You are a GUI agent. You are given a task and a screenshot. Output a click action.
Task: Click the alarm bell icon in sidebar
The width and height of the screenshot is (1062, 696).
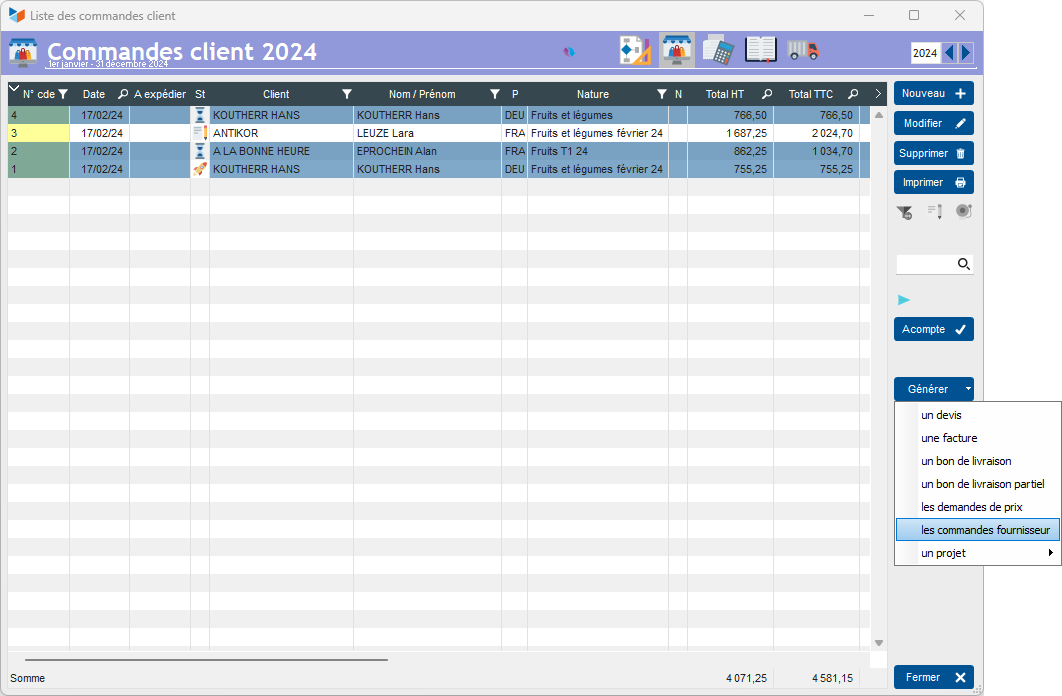click(x=964, y=211)
